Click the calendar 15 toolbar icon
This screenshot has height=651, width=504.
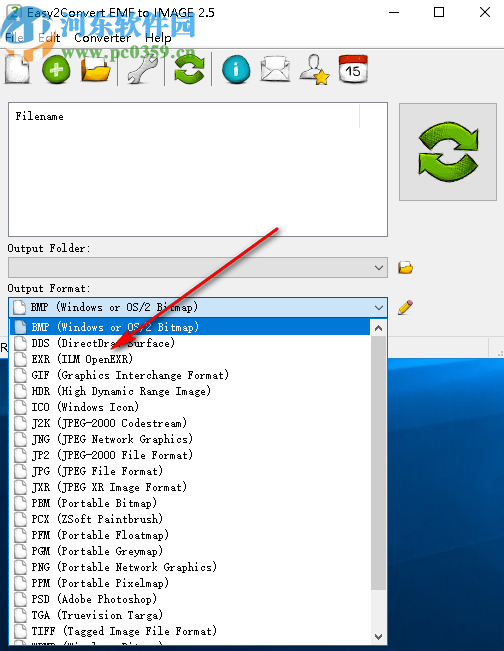[x=353, y=69]
